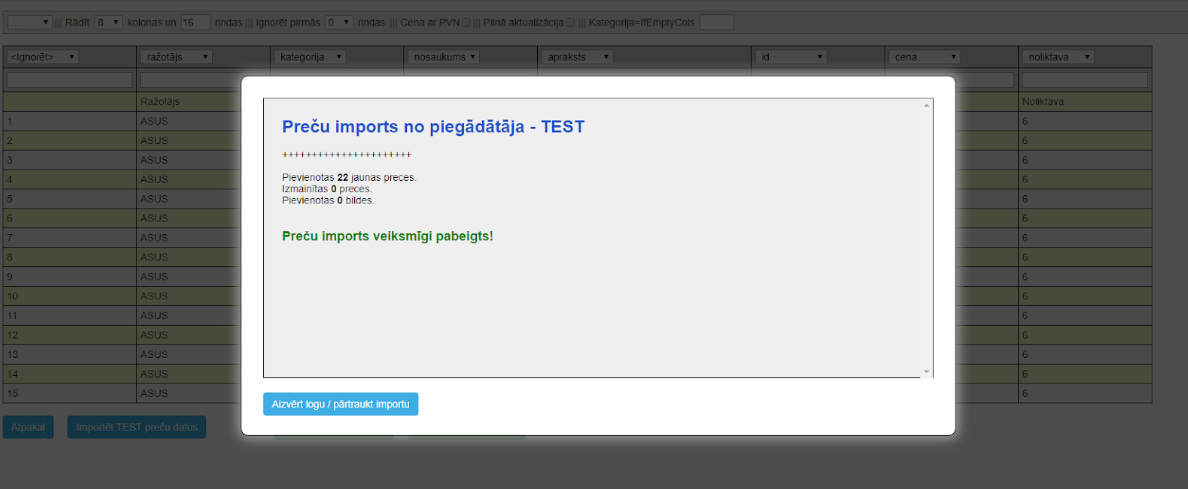Open the 'ražotājs' column mapping dropdown

pos(177,57)
